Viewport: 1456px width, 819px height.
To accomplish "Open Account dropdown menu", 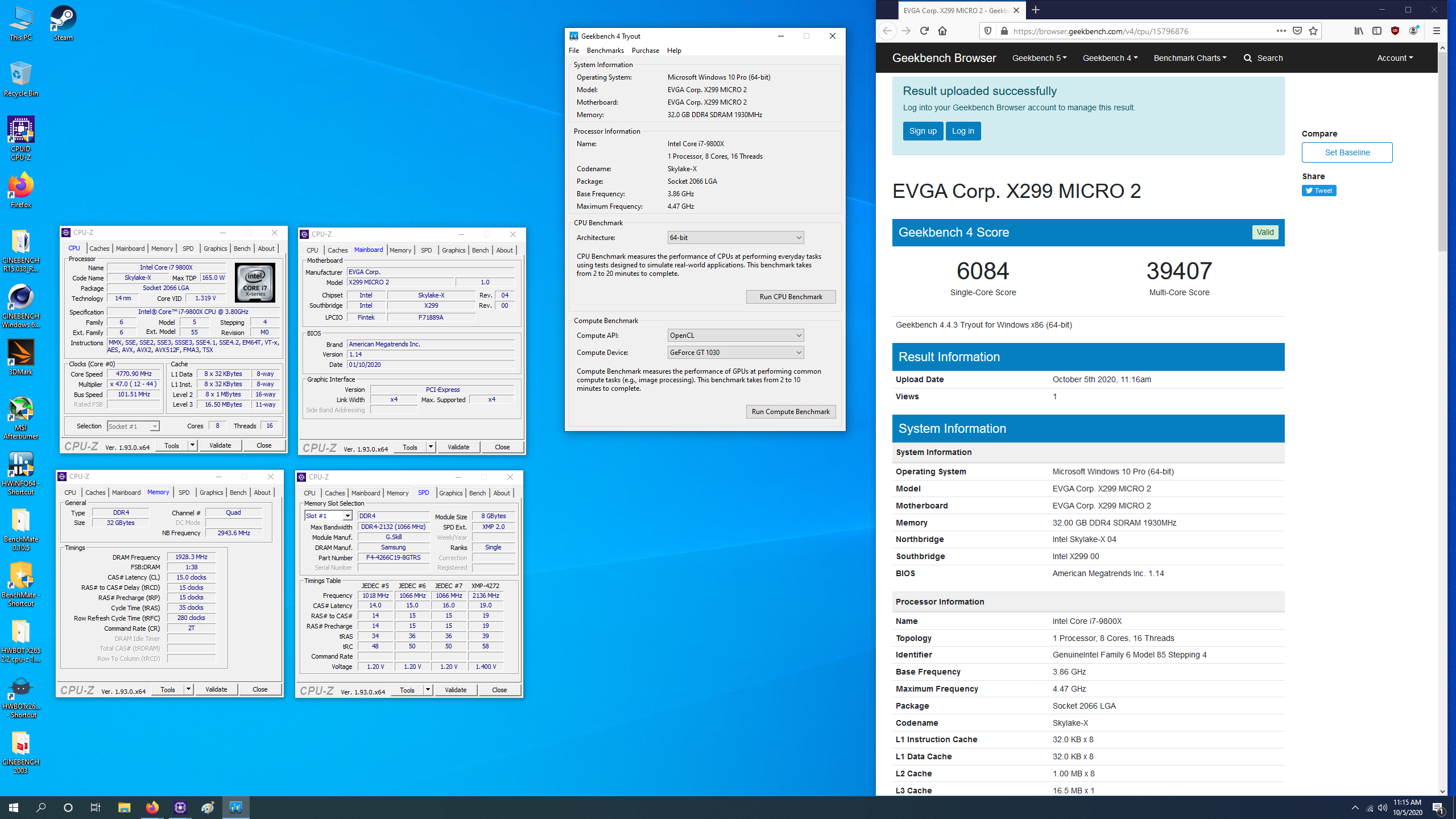I will pyautogui.click(x=1395, y=58).
